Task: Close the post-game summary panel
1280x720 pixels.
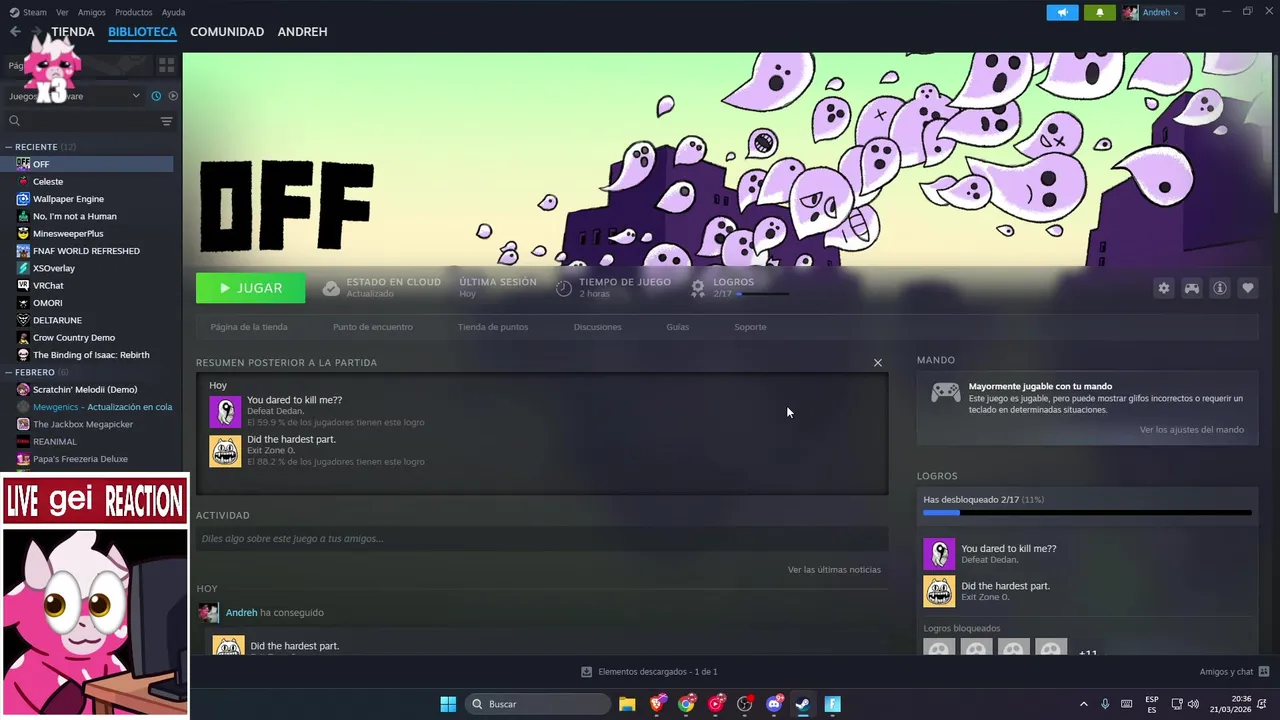Action: (x=878, y=362)
